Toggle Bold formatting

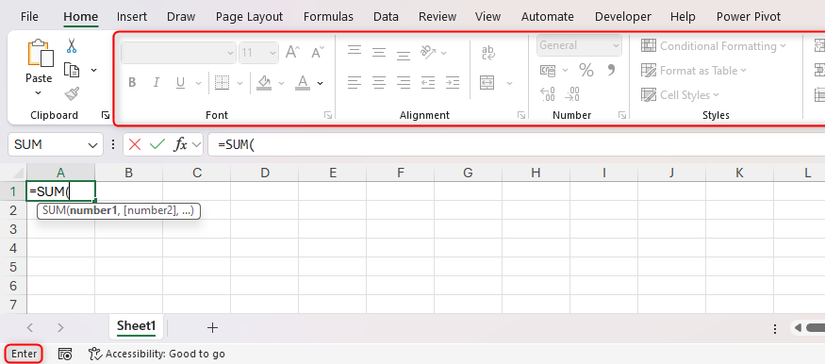[x=132, y=83]
